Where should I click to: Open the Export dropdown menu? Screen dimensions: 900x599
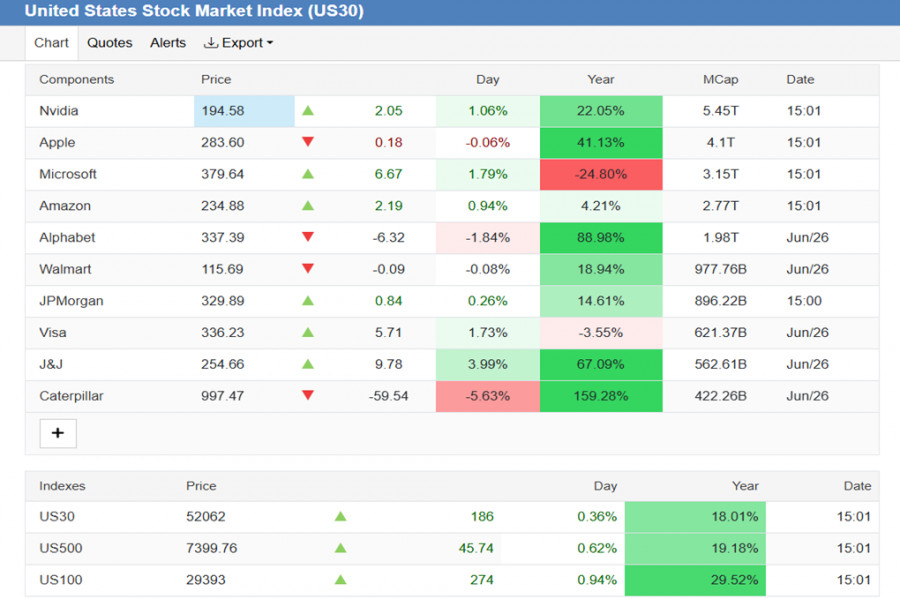239,43
